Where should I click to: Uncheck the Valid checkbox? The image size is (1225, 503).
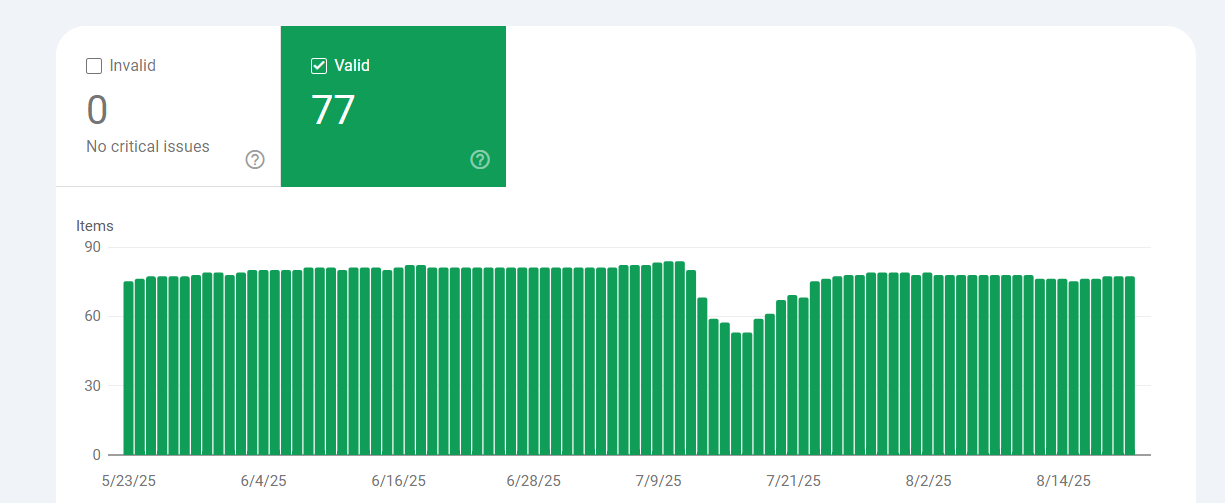[319, 66]
